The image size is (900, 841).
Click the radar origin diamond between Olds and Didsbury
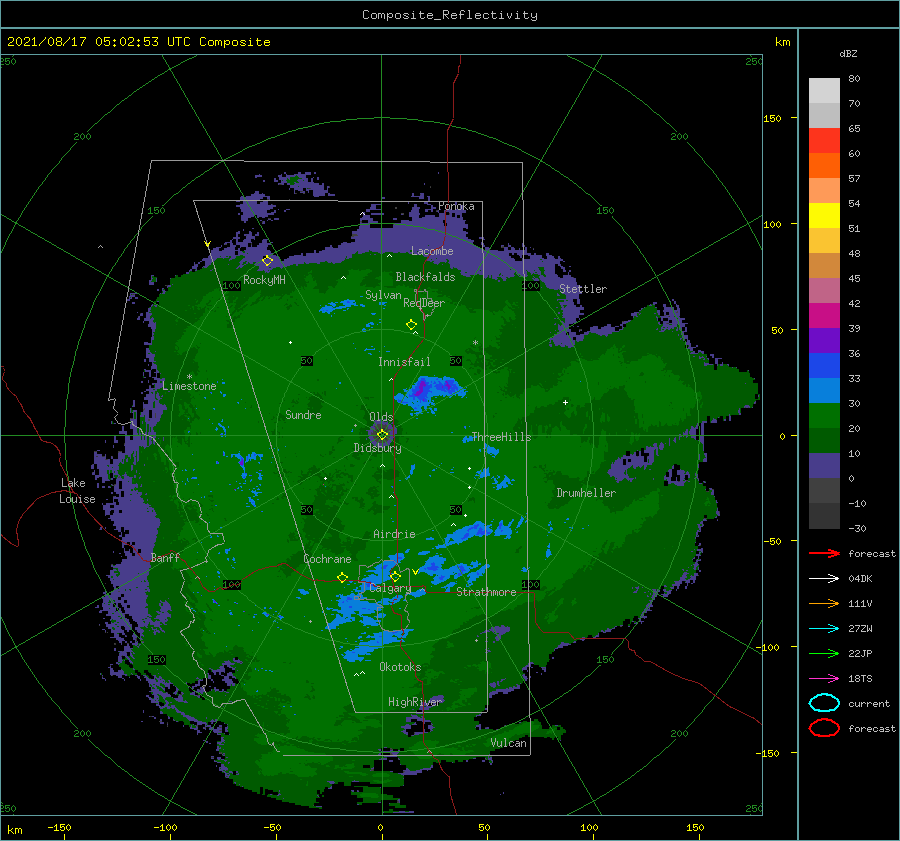tap(382, 435)
